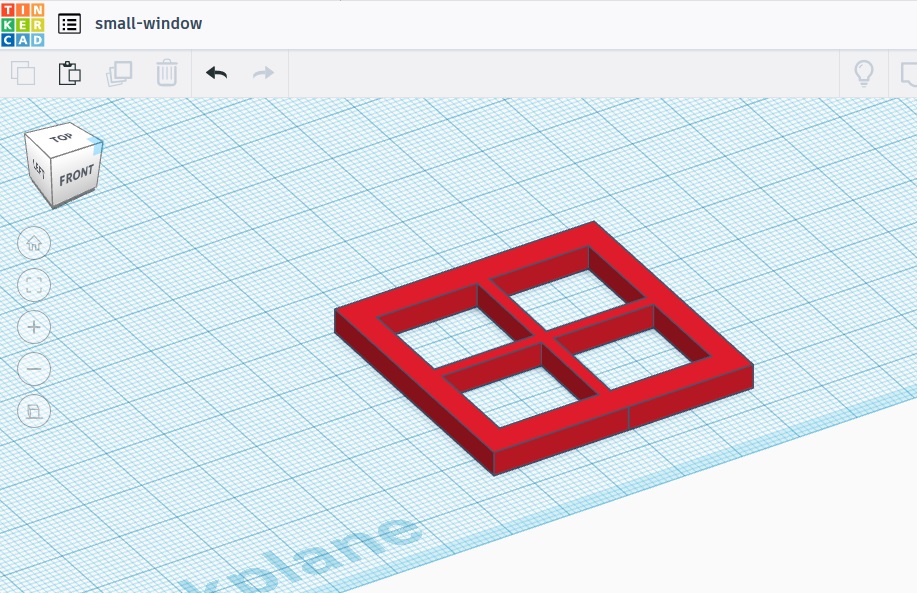Toggle orthographic view mode
This screenshot has width=917, height=593.
pyautogui.click(x=34, y=411)
